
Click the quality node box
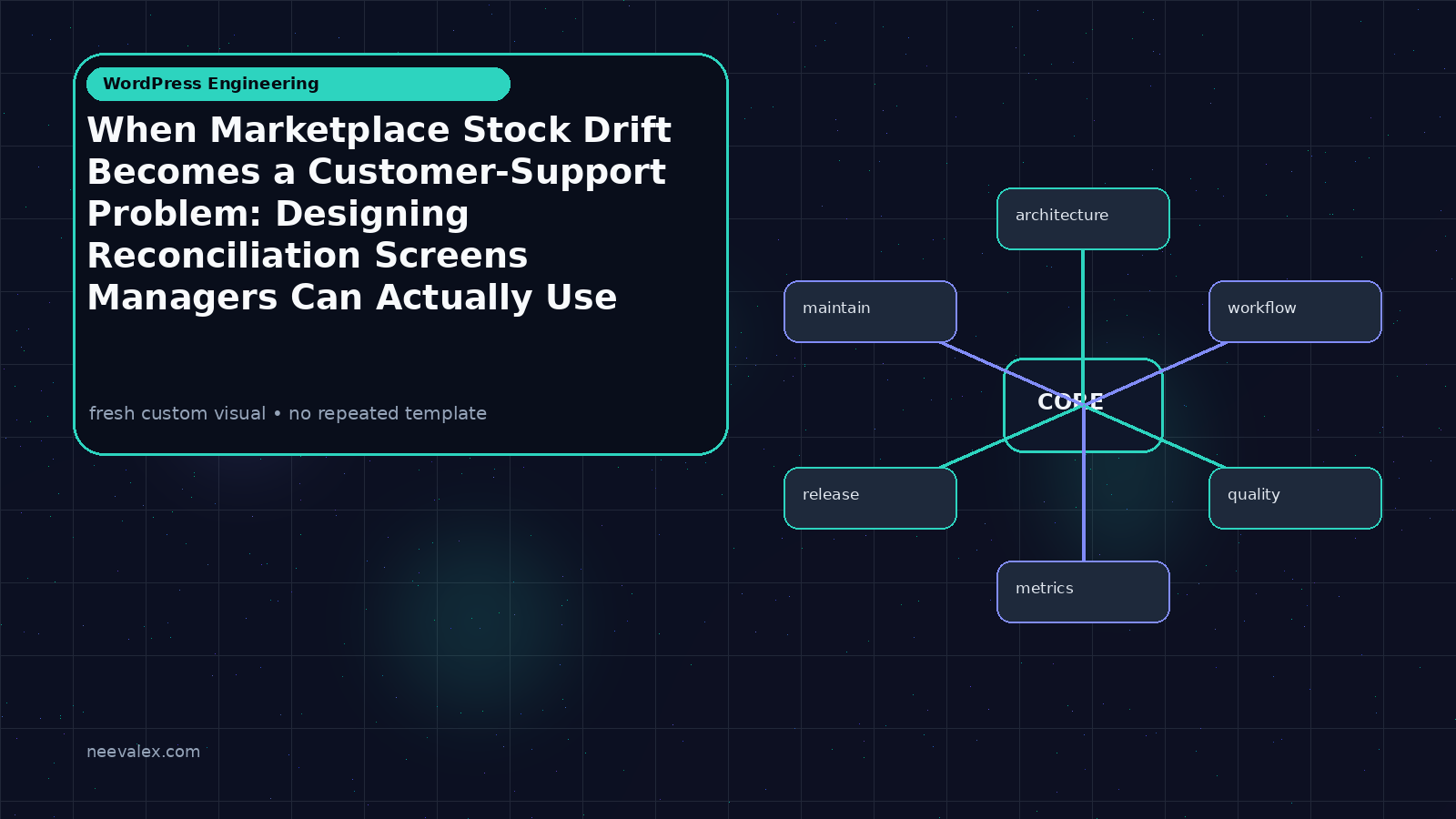point(1295,498)
